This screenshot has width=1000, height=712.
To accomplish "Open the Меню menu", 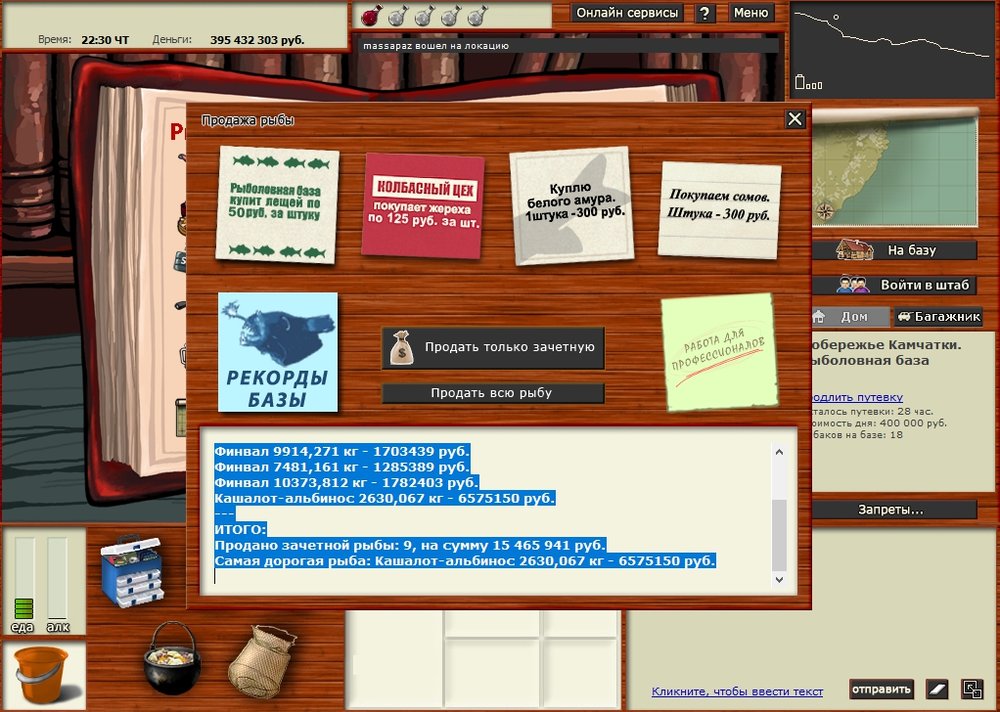I will click(x=750, y=13).
